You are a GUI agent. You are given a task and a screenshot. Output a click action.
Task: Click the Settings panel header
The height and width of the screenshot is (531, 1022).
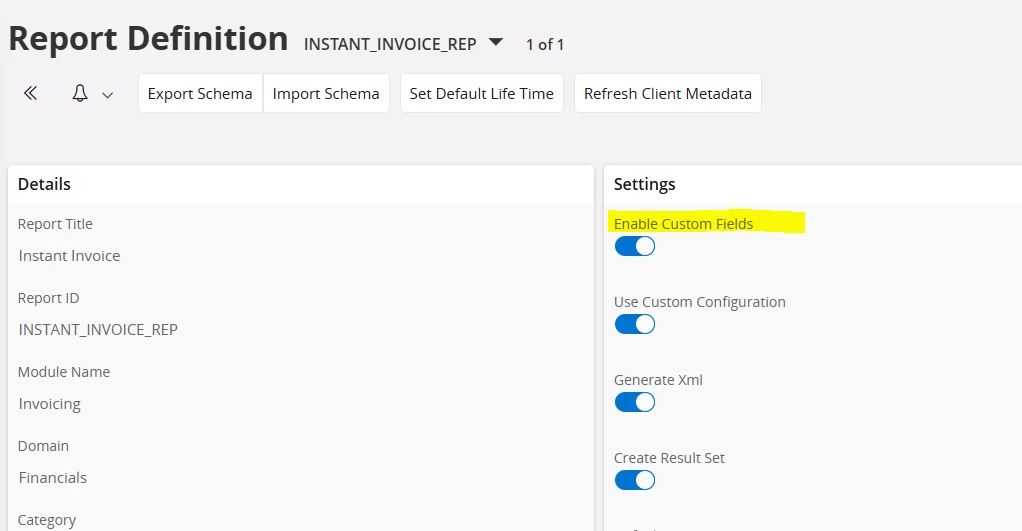[644, 184]
